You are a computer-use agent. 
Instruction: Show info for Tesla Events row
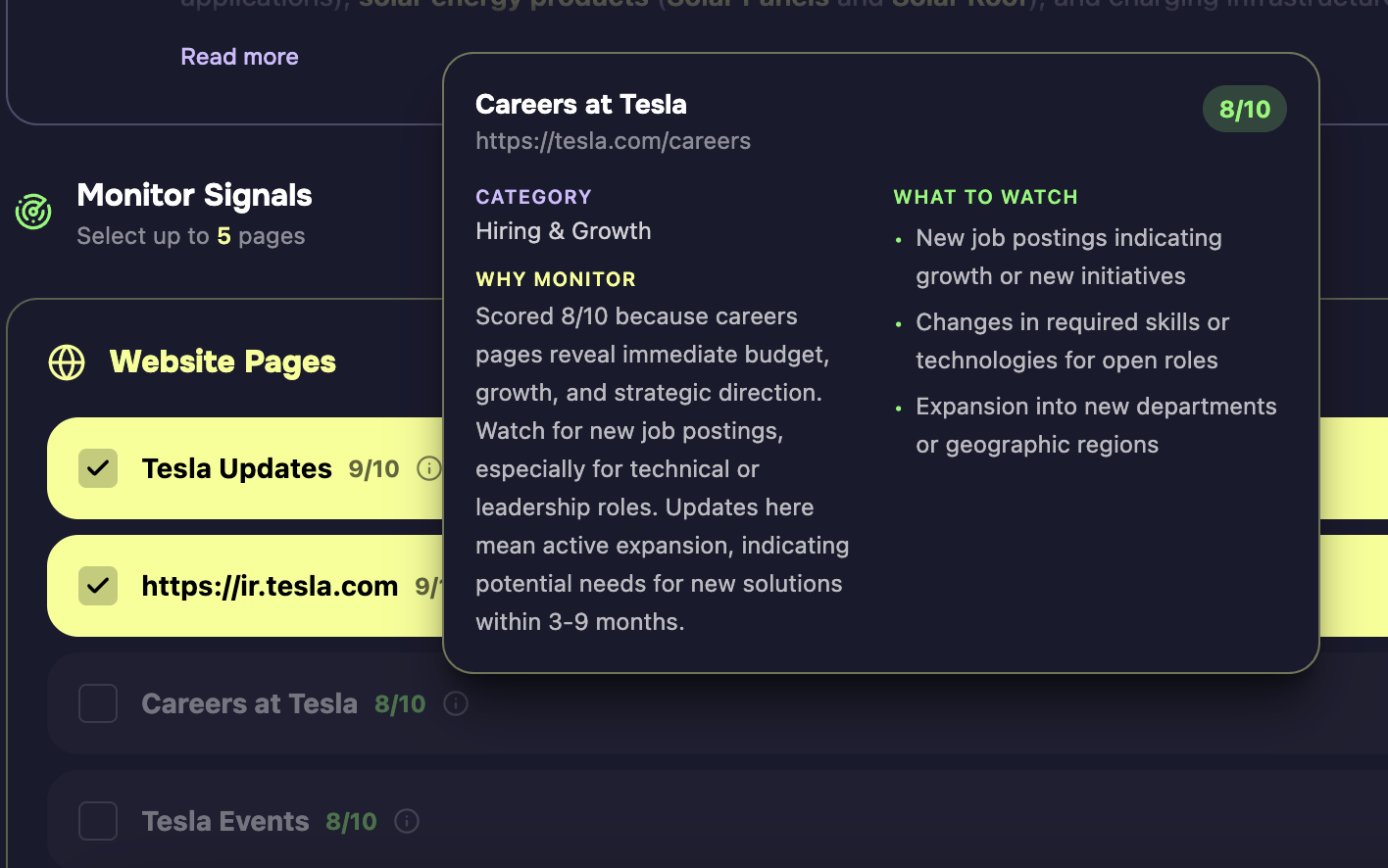tap(407, 821)
